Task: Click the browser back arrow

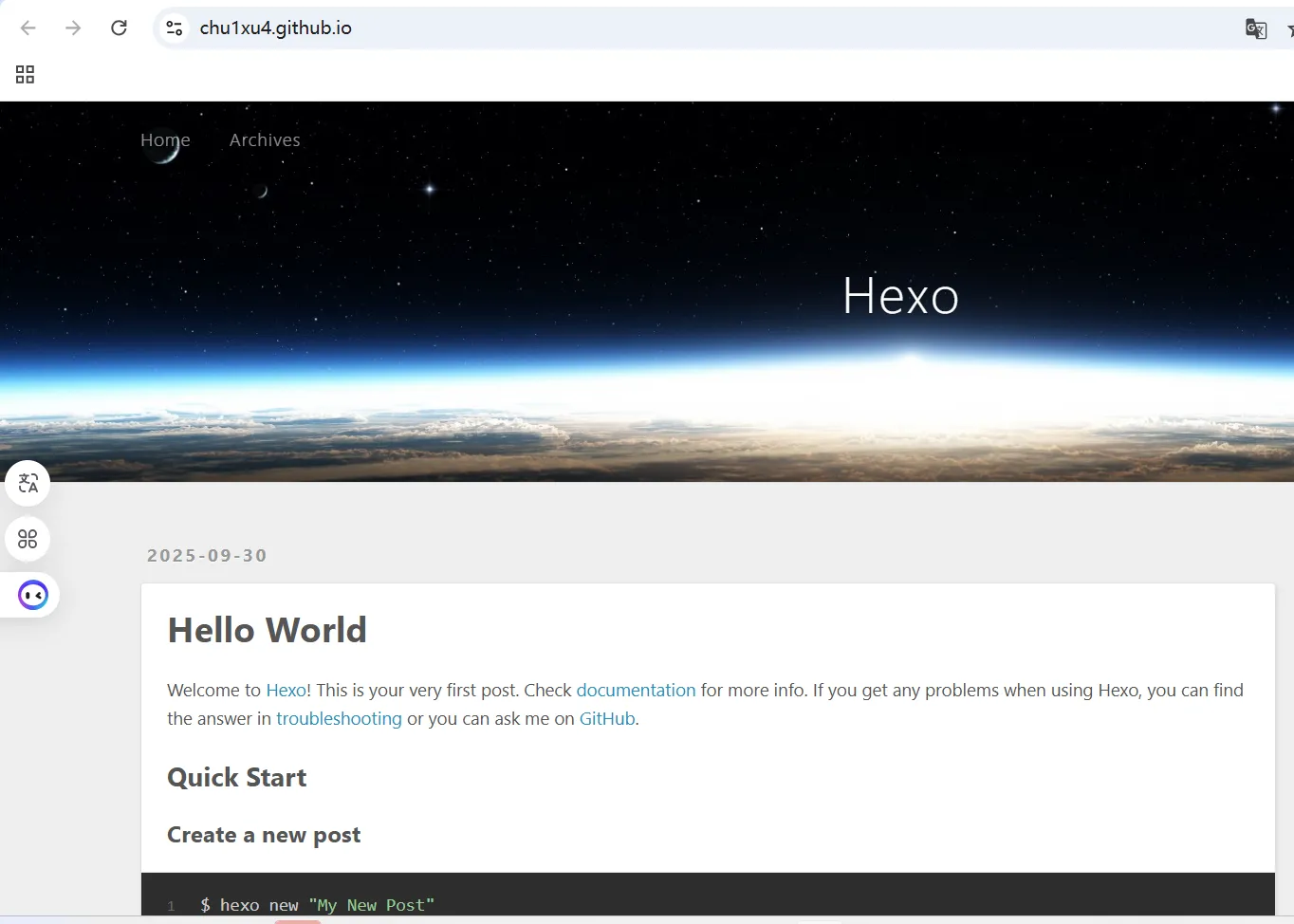Action: click(28, 28)
